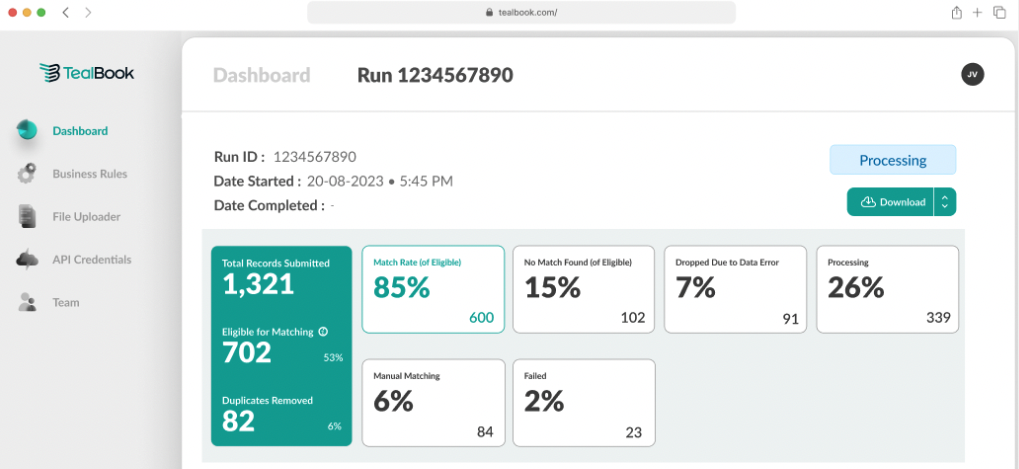1019x469 pixels.
Task: Open API Credentials in the sidebar
Action: click(92, 259)
